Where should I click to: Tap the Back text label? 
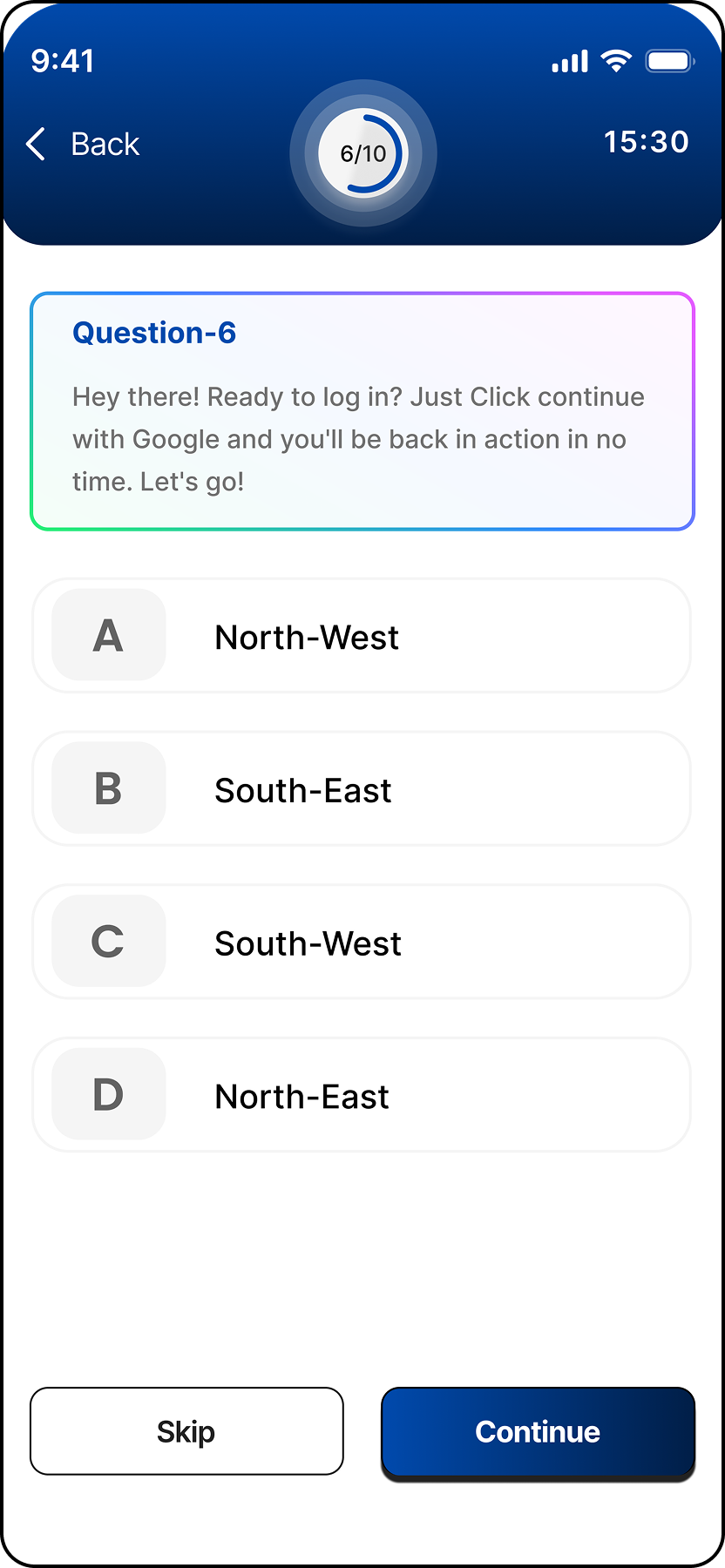pos(105,145)
